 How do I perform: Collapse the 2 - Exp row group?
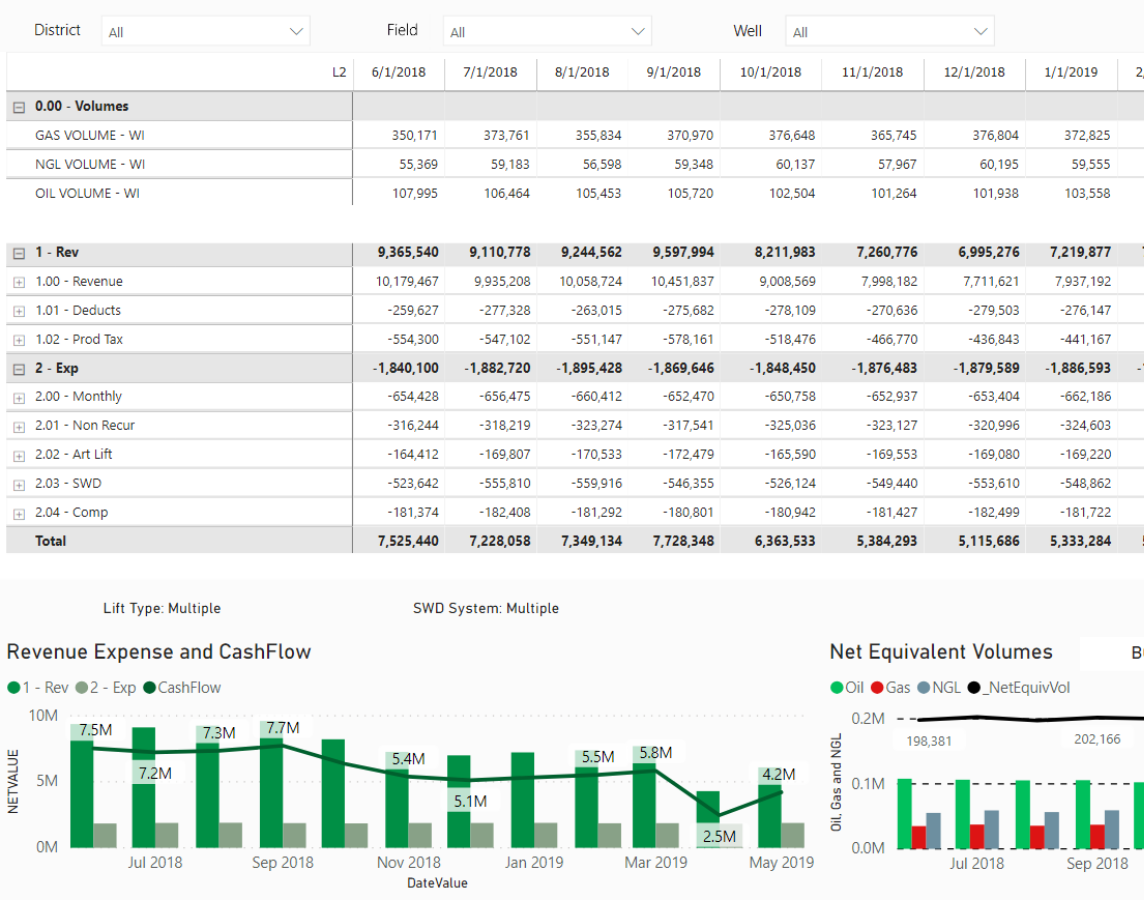coord(19,369)
